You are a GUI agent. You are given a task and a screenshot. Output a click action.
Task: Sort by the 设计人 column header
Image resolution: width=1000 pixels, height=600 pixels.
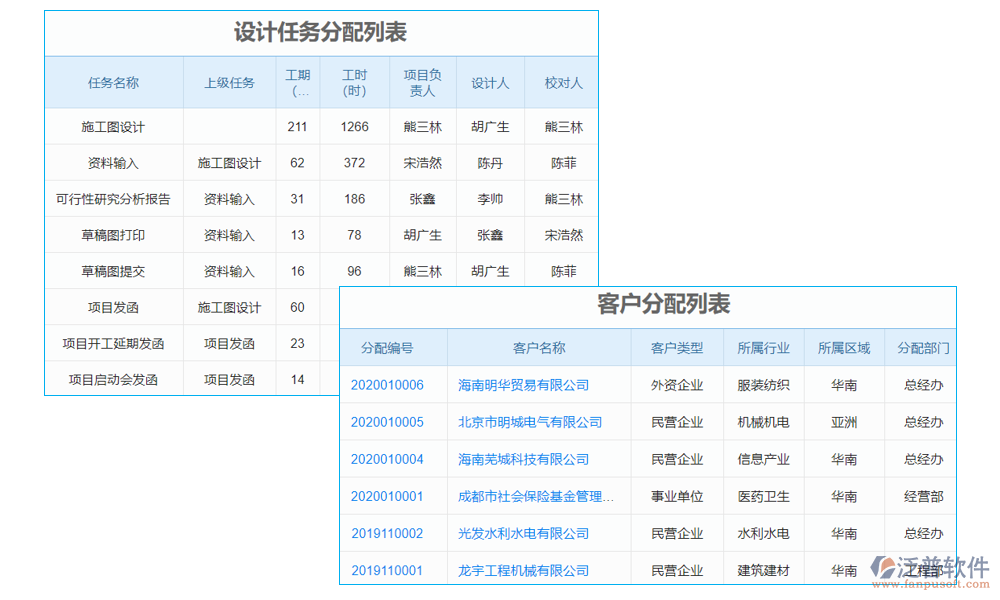(490, 82)
